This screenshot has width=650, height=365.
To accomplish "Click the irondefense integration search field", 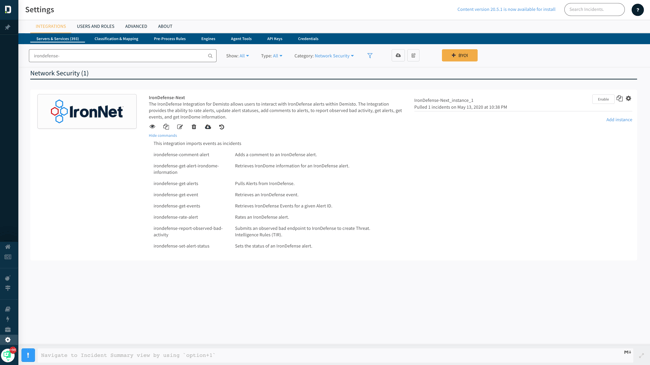I will (x=123, y=56).
